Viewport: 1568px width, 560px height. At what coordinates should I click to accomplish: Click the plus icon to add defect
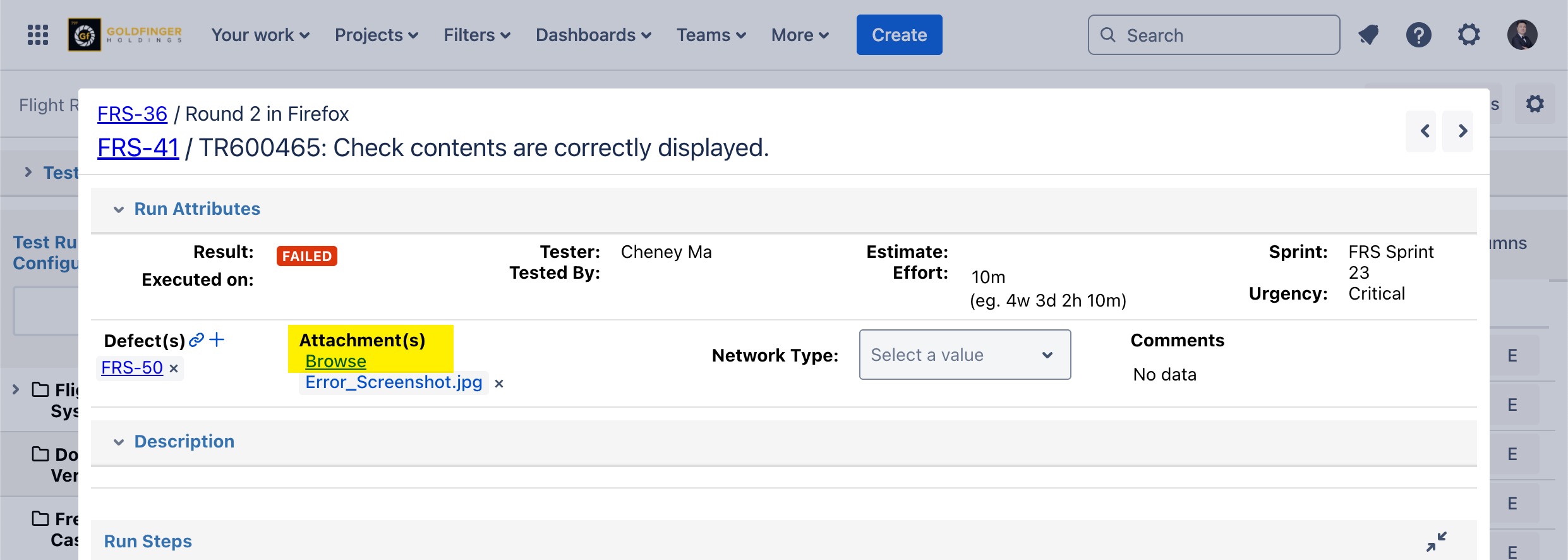(x=217, y=340)
